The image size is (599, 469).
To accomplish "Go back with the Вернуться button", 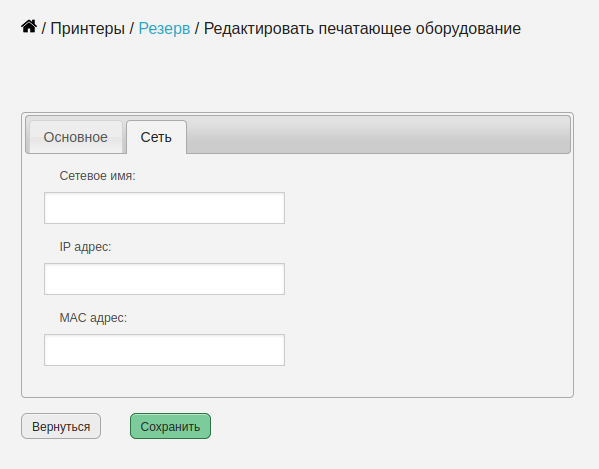I will coord(61,426).
